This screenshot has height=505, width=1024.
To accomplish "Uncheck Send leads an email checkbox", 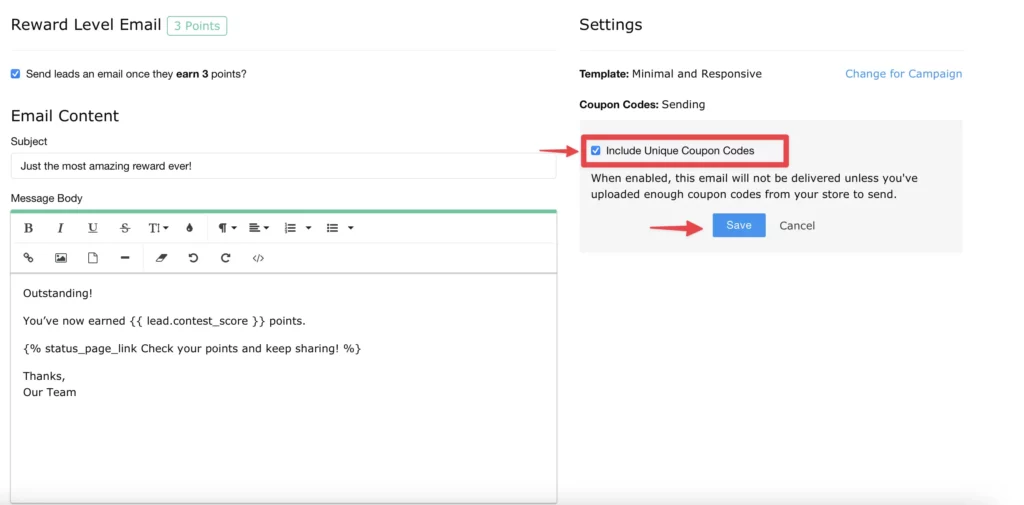I will [16, 74].
